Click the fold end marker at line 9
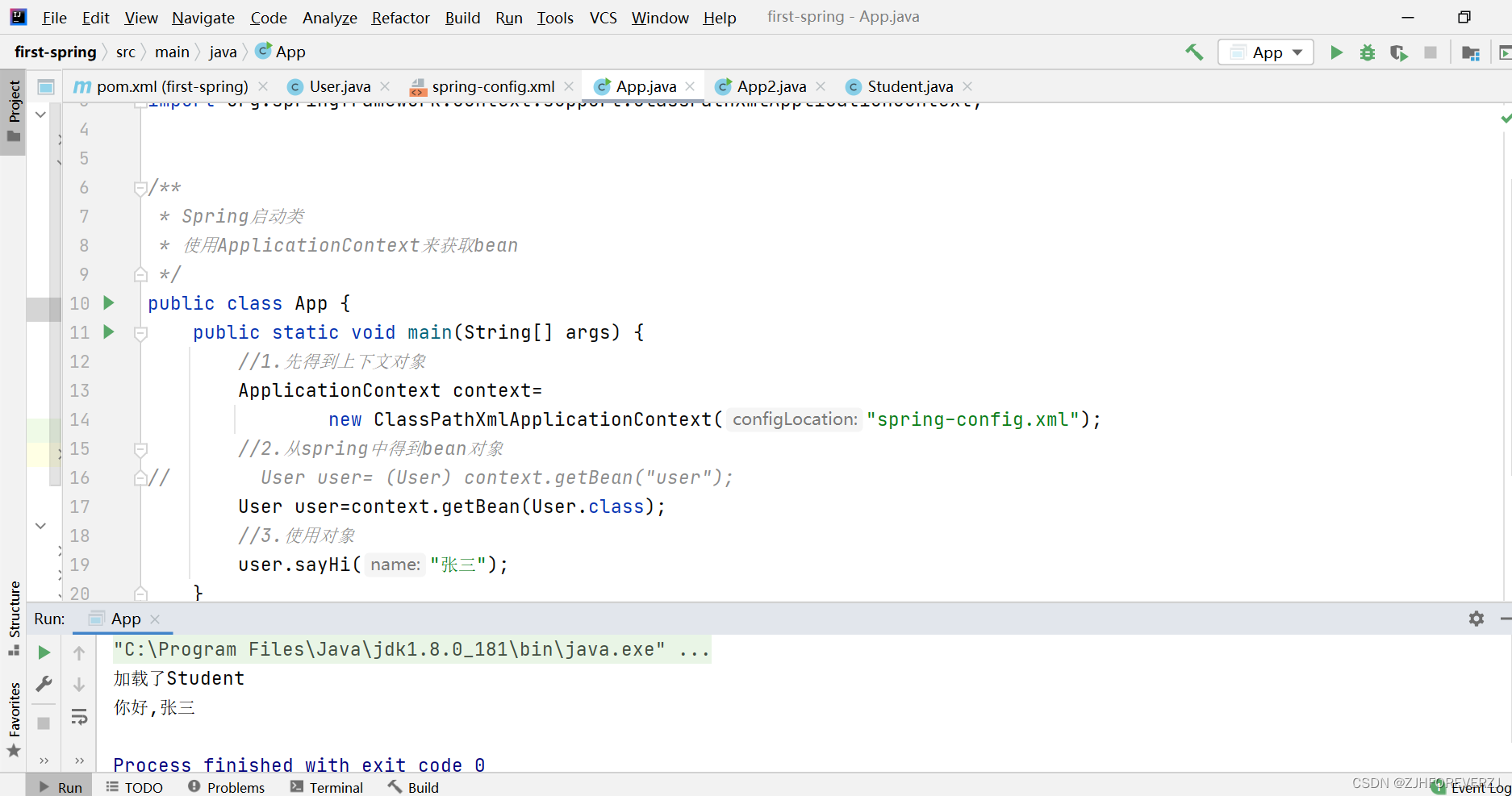The image size is (1512, 796). click(140, 274)
